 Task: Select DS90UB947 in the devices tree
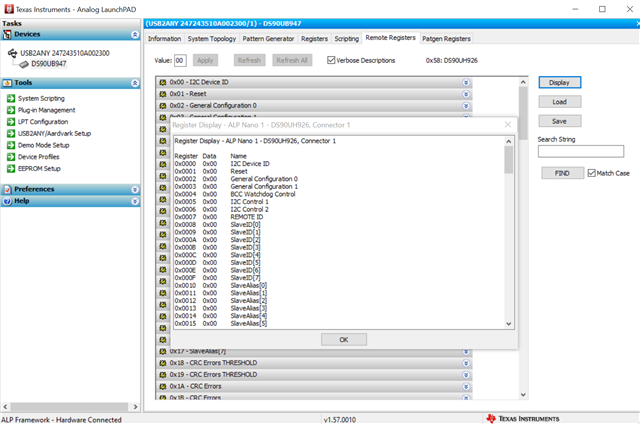49,64
